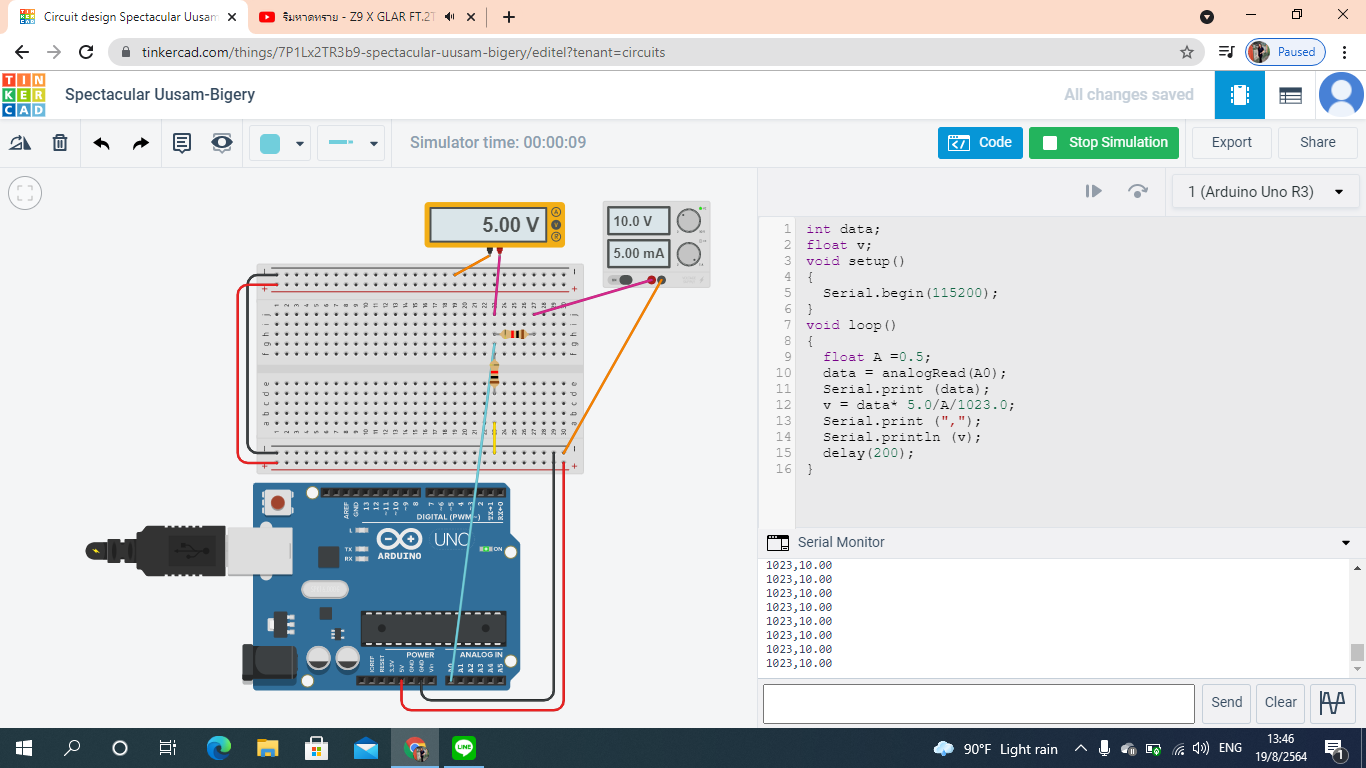This screenshot has width=1366, height=768.
Task: Click the Tinkercad logo
Action: [23, 95]
